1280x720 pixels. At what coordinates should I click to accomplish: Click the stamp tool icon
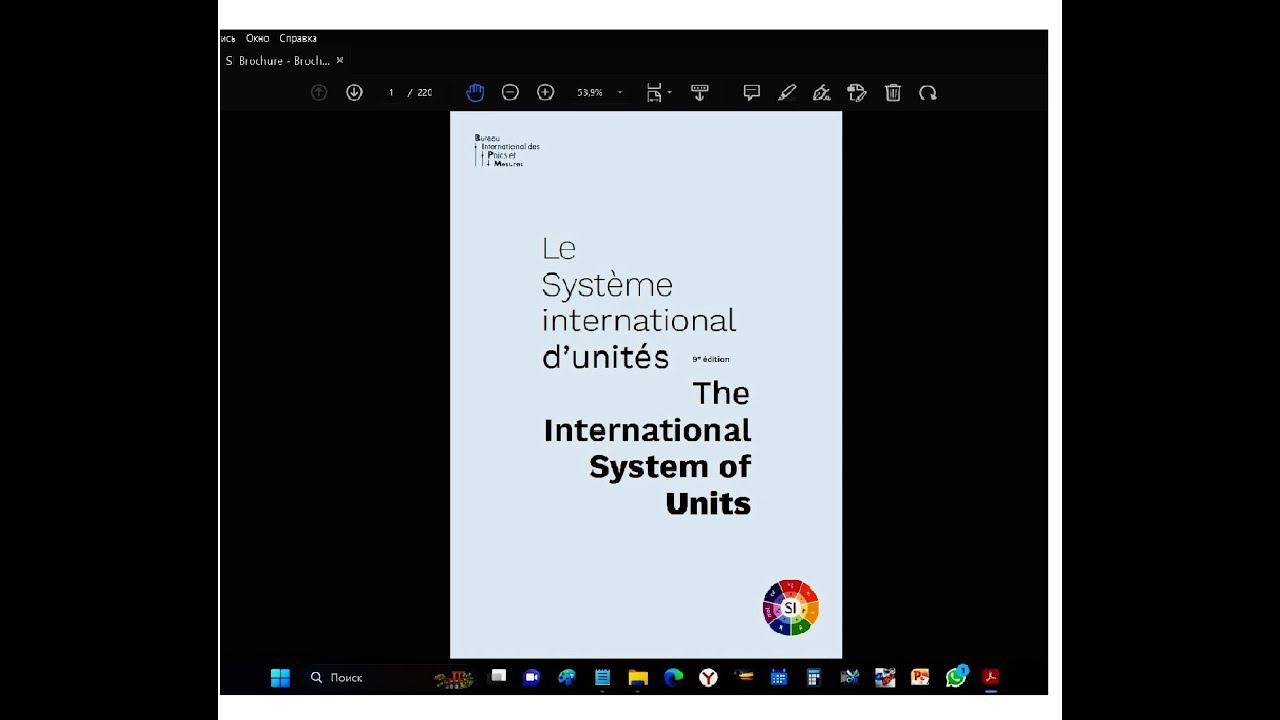coord(857,93)
